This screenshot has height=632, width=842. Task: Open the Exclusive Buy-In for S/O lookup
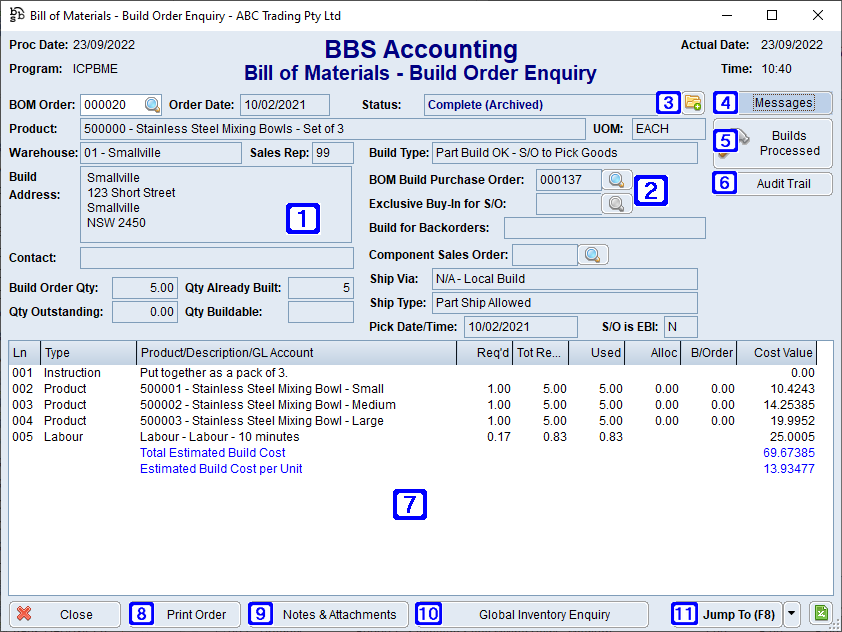[617, 203]
